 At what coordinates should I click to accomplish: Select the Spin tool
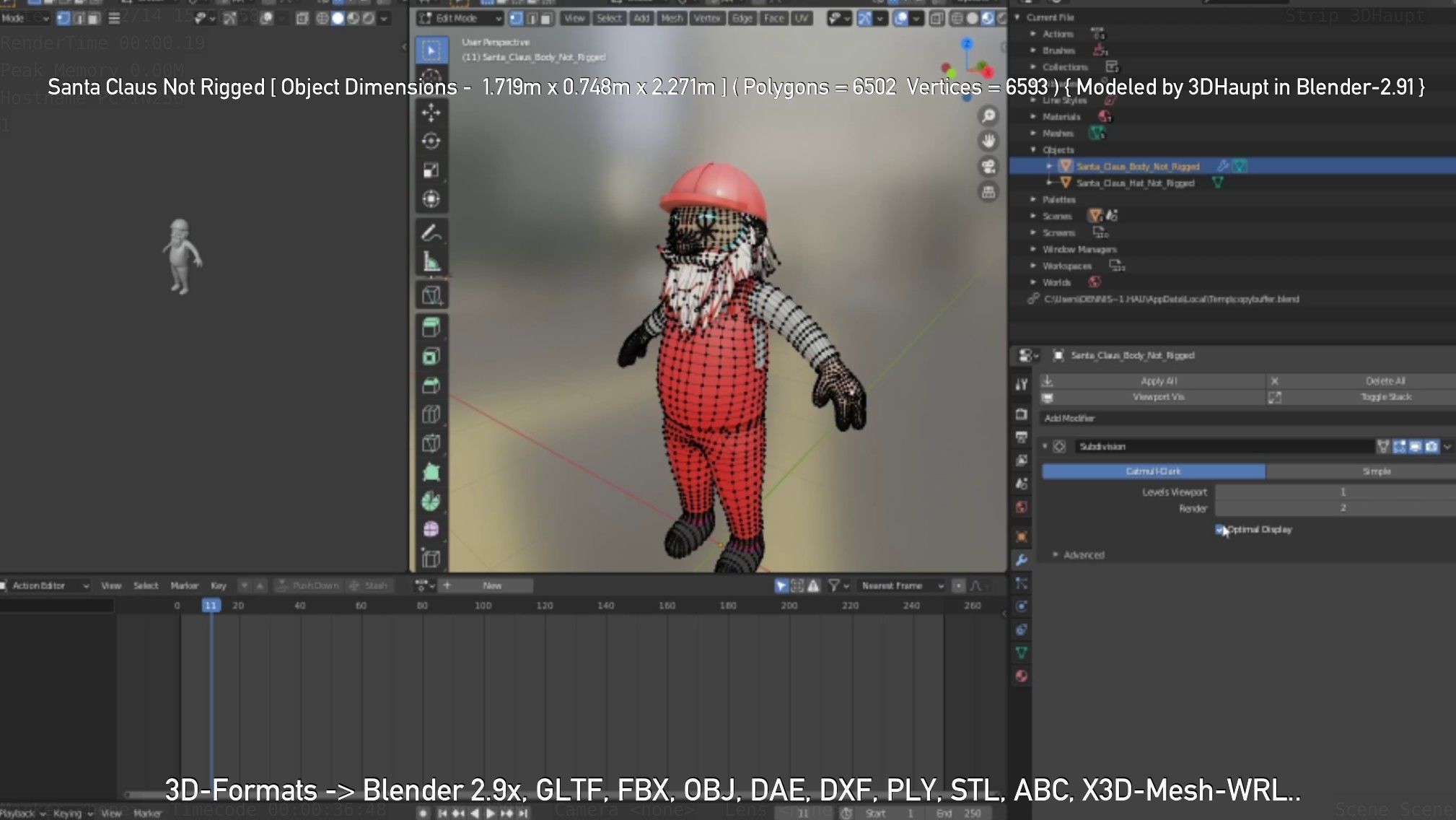(431, 501)
